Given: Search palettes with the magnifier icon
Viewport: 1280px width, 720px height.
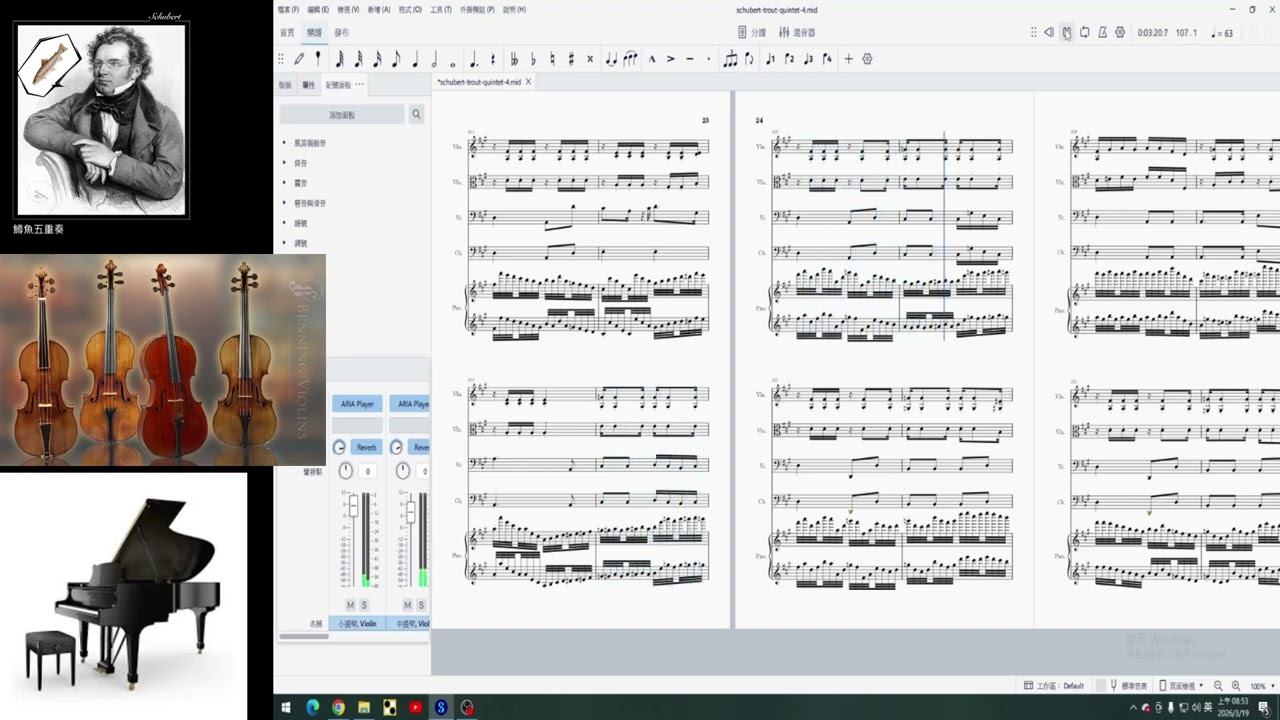Looking at the screenshot, I should [x=417, y=115].
